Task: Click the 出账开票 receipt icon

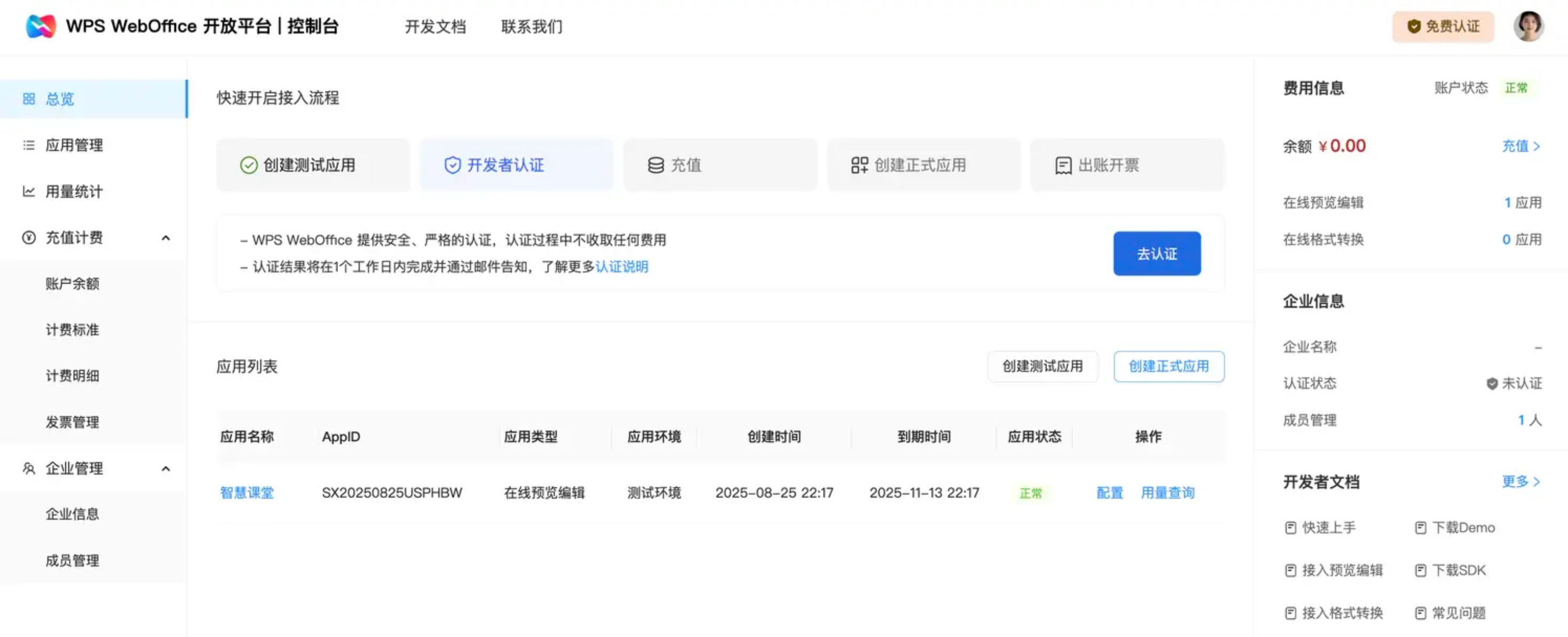Action: tap(1063, 166)
